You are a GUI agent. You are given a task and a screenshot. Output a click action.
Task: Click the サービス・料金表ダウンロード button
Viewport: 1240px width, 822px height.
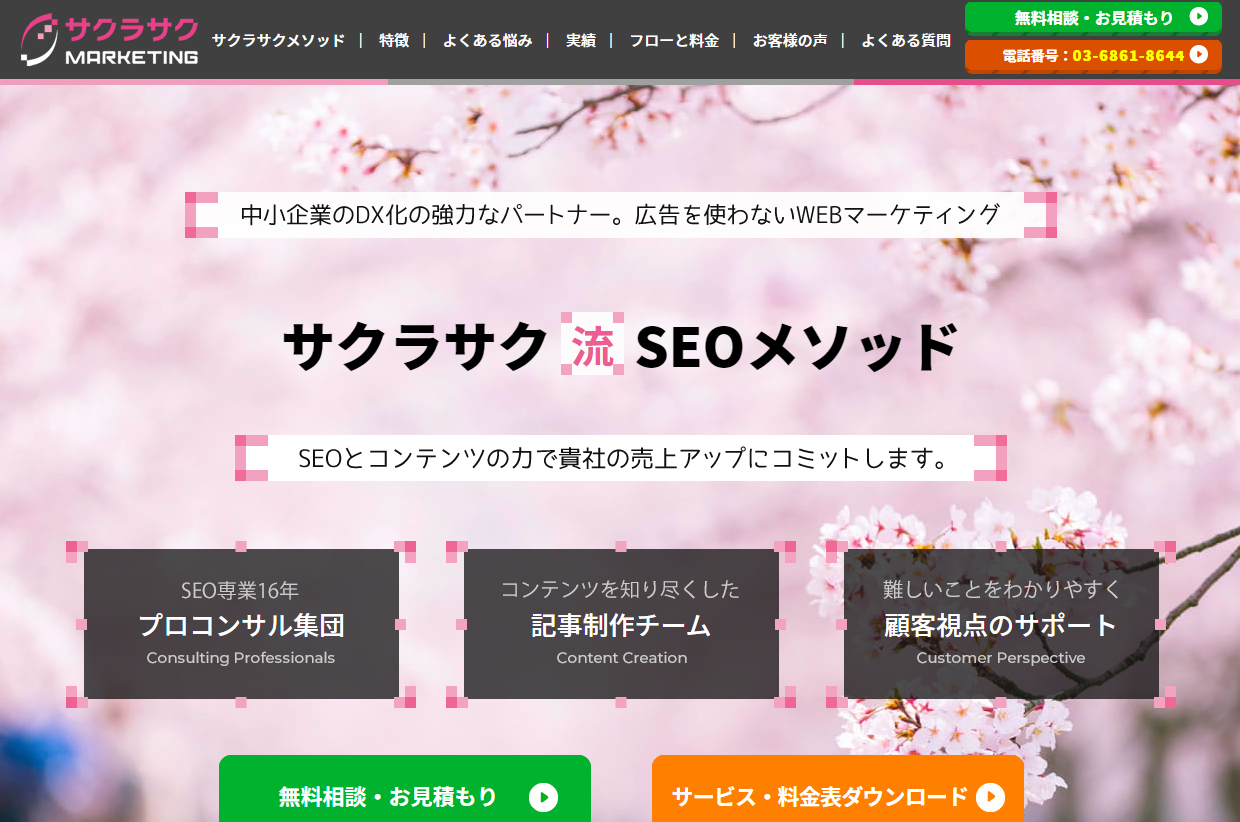click(838, 789)
